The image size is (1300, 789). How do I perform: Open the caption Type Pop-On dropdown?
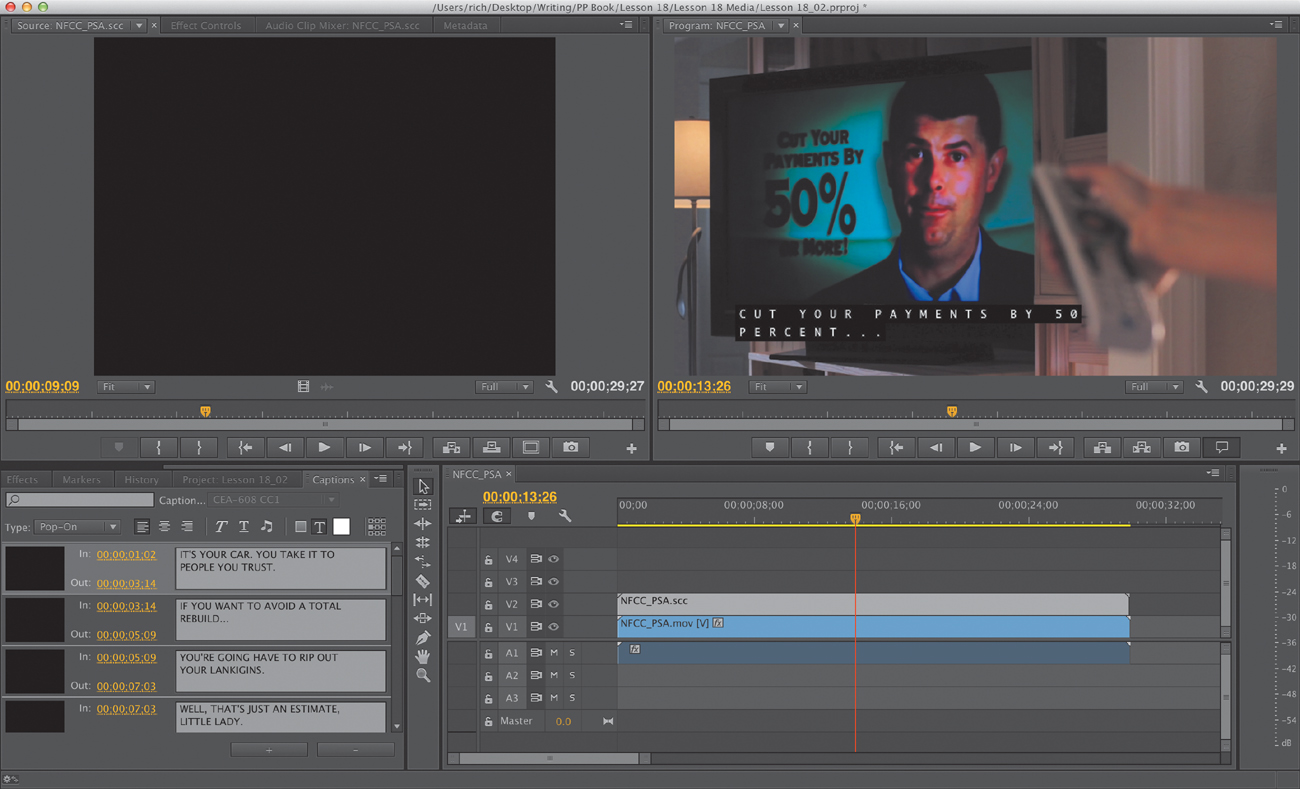tap(77, 527)
